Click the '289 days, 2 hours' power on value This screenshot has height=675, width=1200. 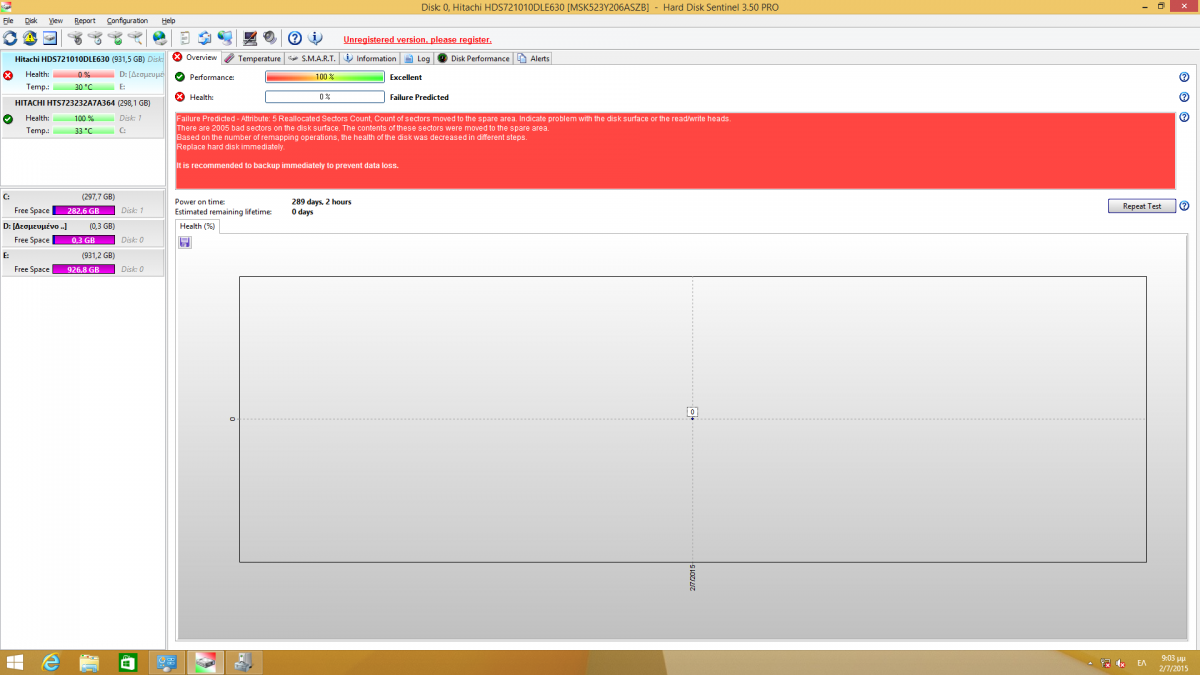[x=321, y=202]
